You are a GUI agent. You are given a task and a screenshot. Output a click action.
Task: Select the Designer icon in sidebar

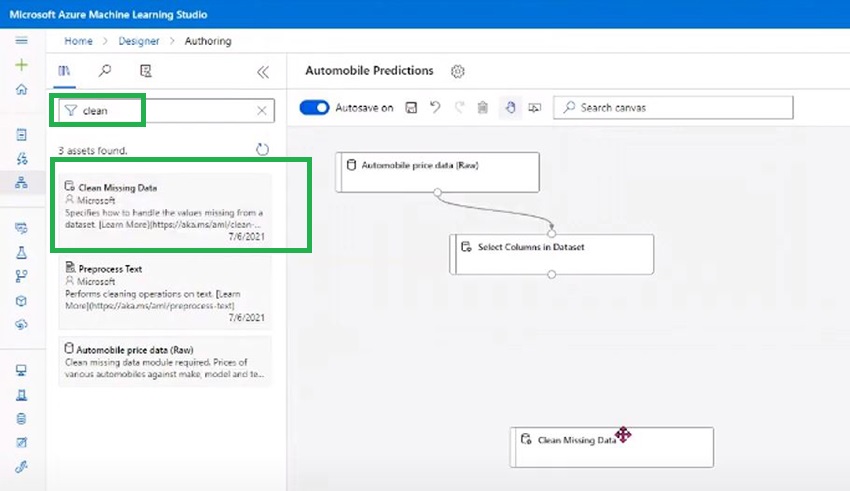21,183
